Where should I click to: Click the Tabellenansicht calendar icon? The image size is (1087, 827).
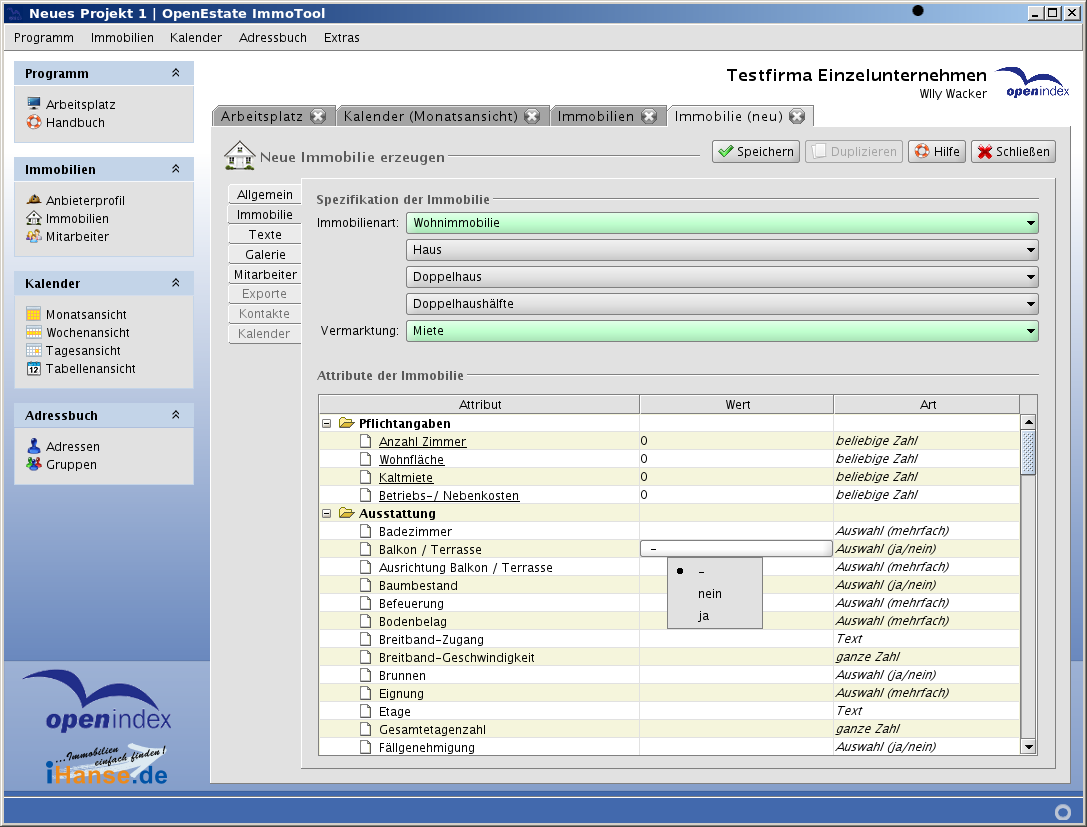(34, 369)
